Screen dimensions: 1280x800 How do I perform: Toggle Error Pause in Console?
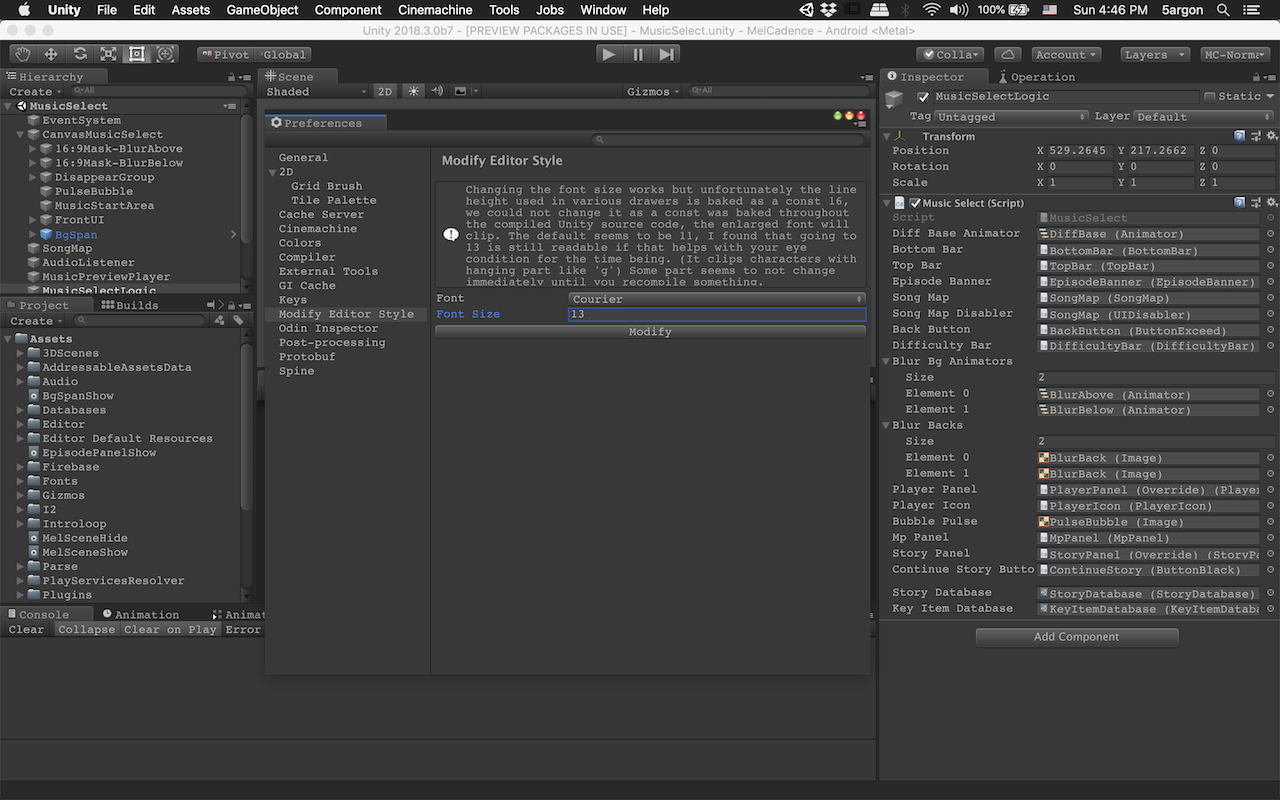(242, 629)
